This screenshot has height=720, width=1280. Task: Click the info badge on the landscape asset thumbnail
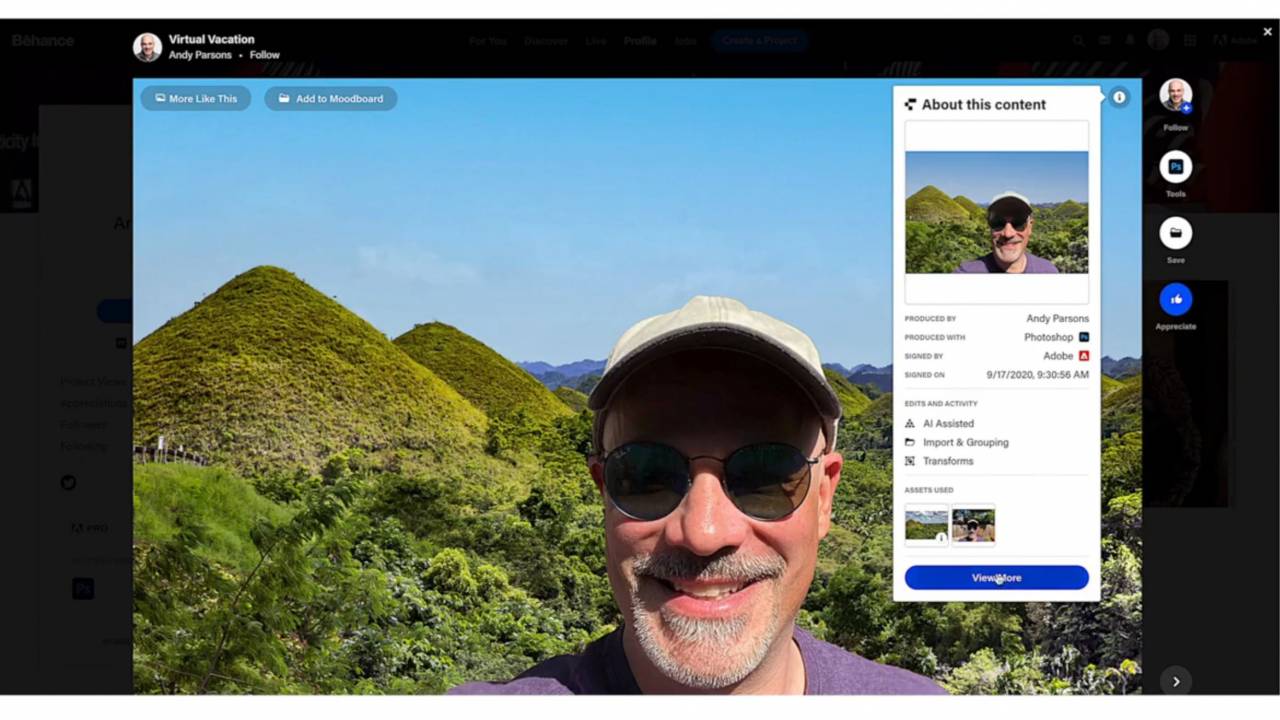pyautogui.click(x=941, y=538)
